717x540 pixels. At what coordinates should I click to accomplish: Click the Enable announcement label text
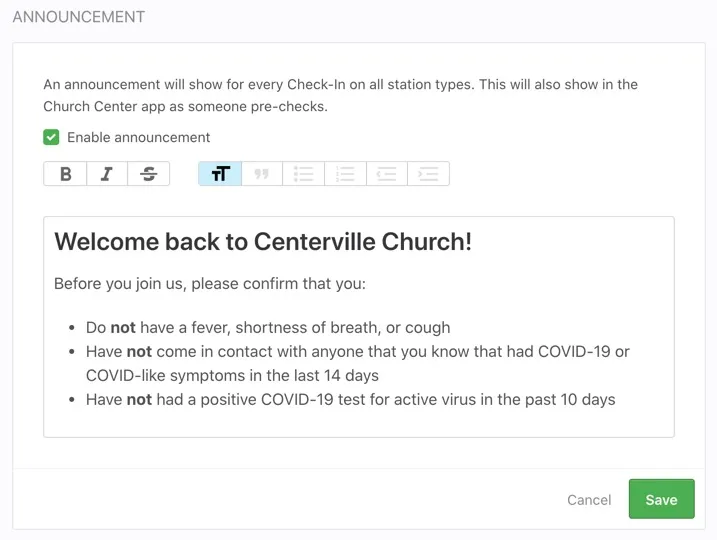point(138,137)
